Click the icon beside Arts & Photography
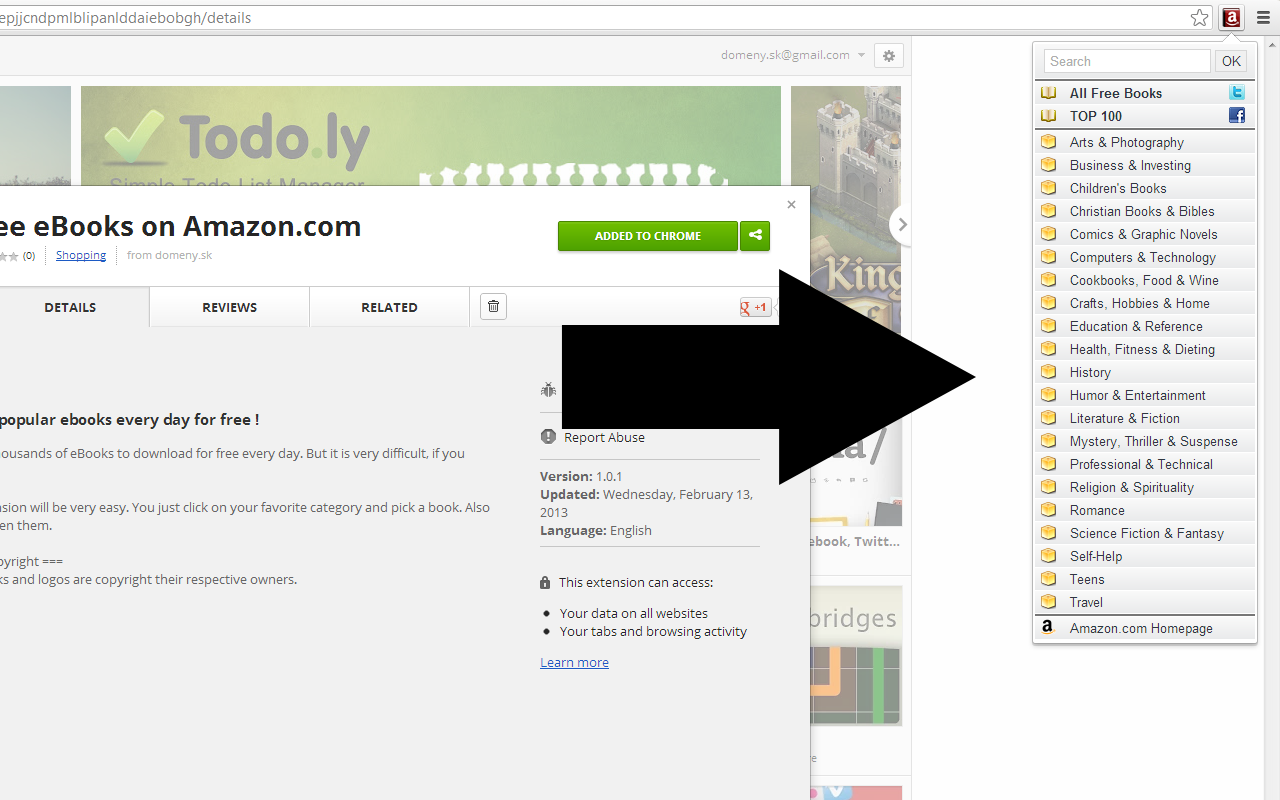Image resolution: width=1280 pixels, height=800 pixels. point(1048,142)
